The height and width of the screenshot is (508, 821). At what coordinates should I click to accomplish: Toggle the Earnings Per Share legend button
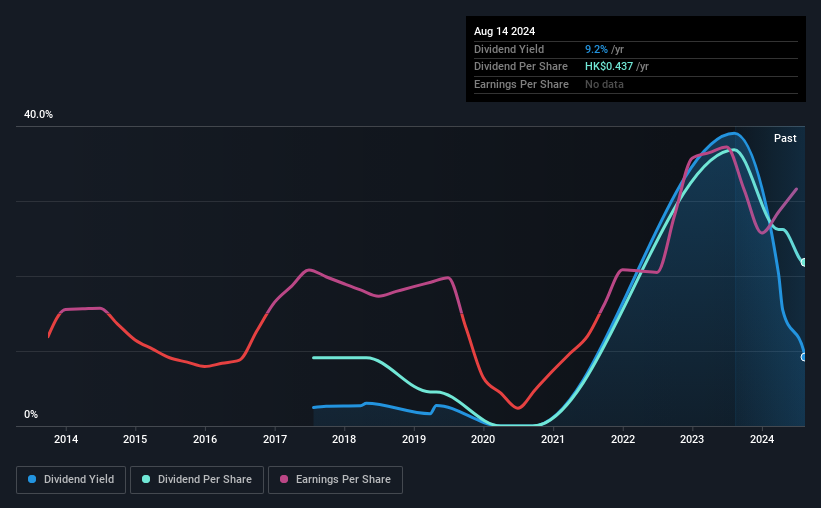336,480
